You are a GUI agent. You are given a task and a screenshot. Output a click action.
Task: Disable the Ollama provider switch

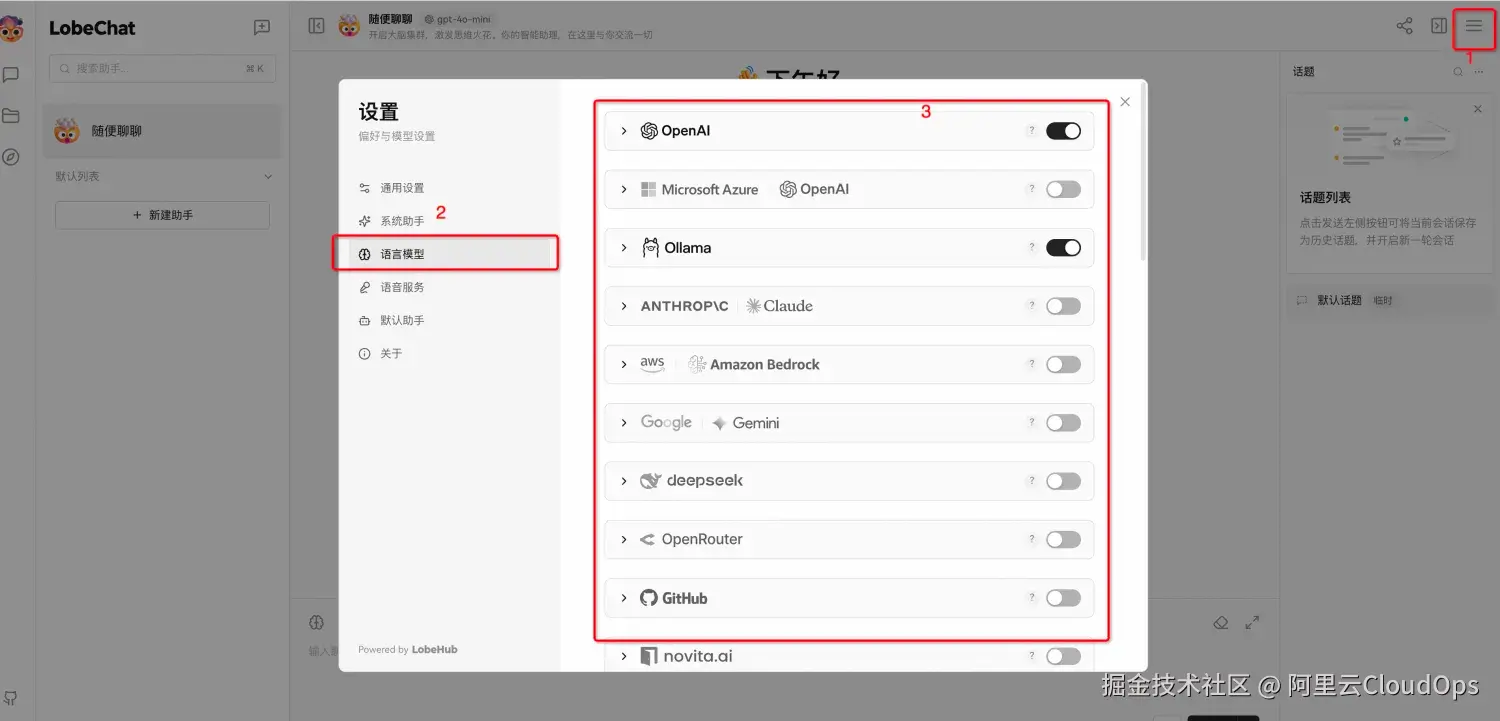[1063, 248]
